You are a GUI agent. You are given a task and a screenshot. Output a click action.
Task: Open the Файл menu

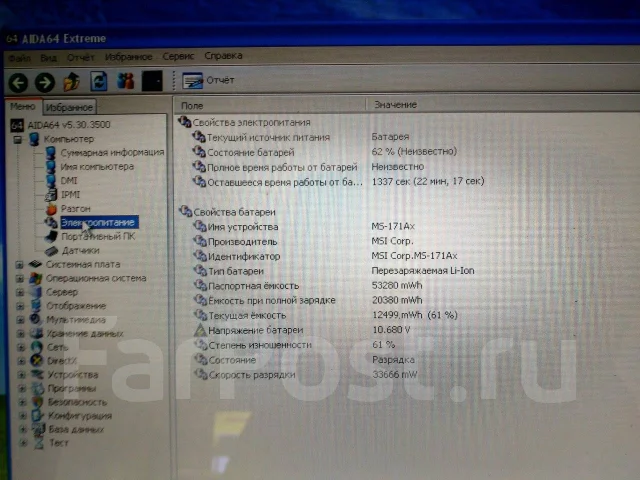(x=19, y=58)
